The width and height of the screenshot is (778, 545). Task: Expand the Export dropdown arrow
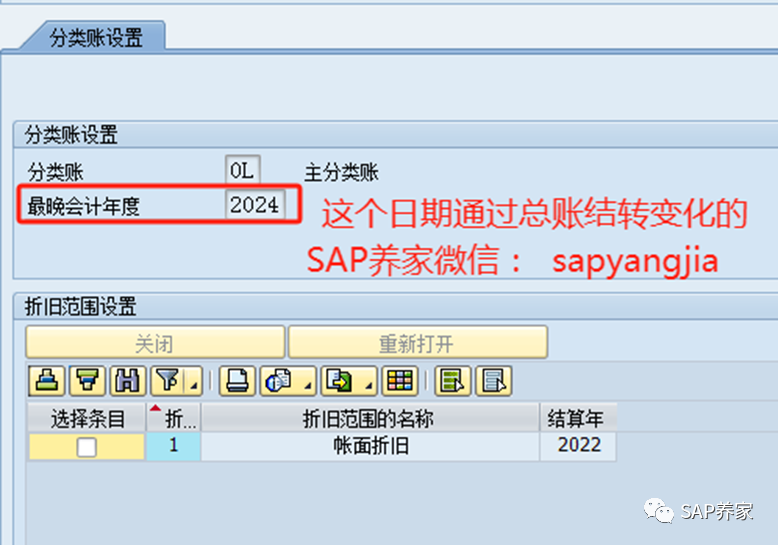click(369, 381)
